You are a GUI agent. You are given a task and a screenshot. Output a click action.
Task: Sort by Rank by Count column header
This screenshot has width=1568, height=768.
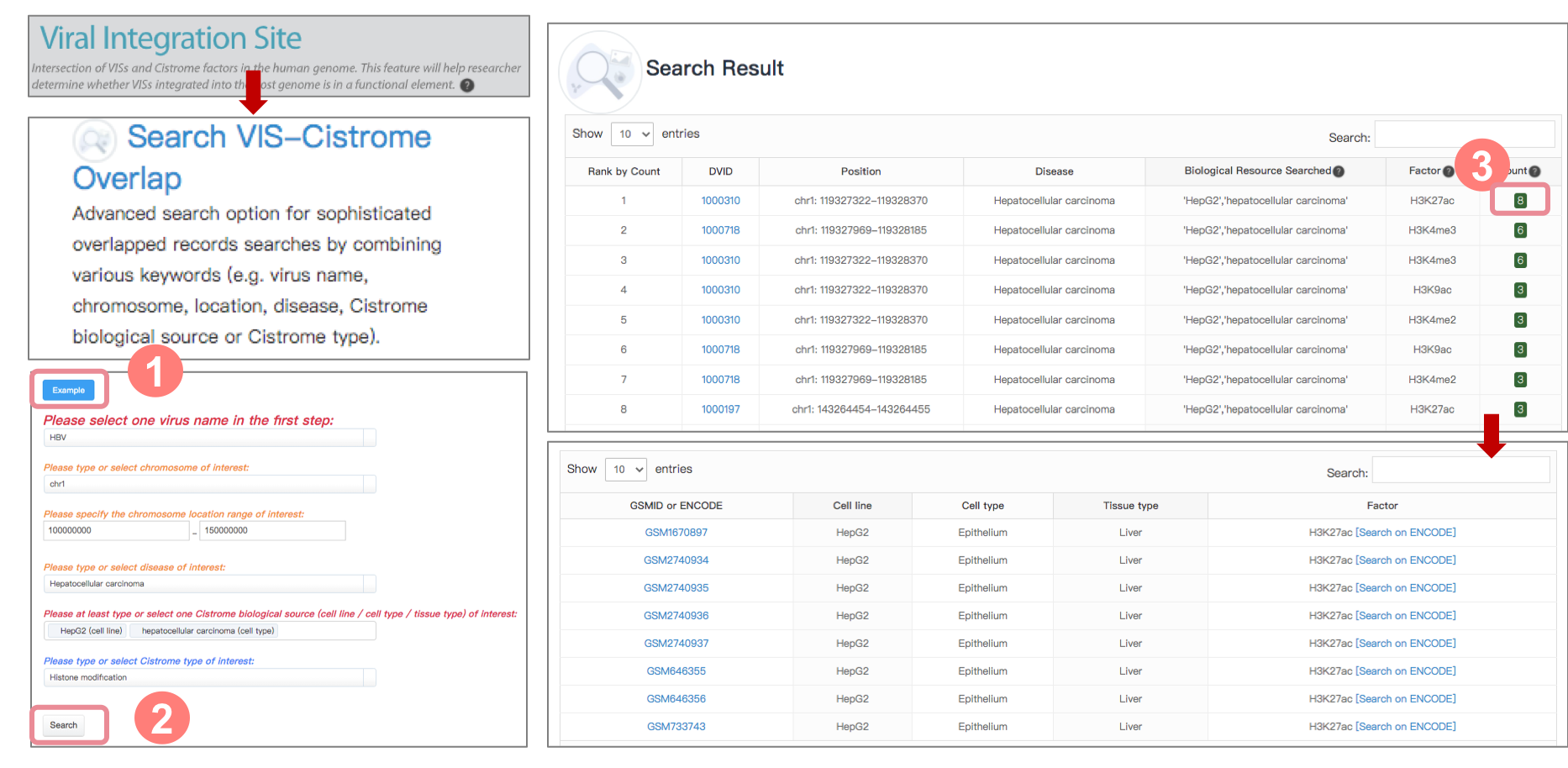point(624,171)
